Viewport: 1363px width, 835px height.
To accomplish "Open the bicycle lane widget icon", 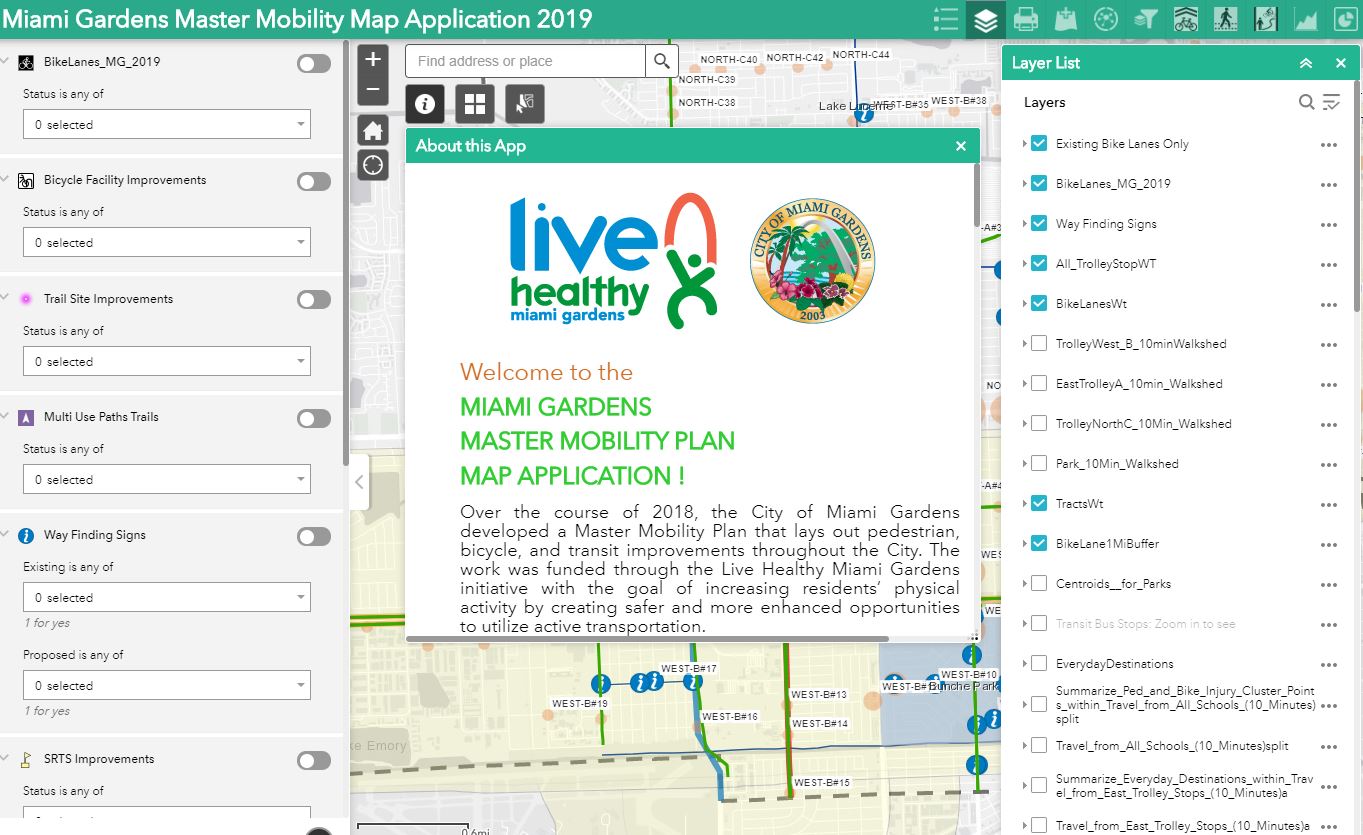I will [x=1186, y=19].
